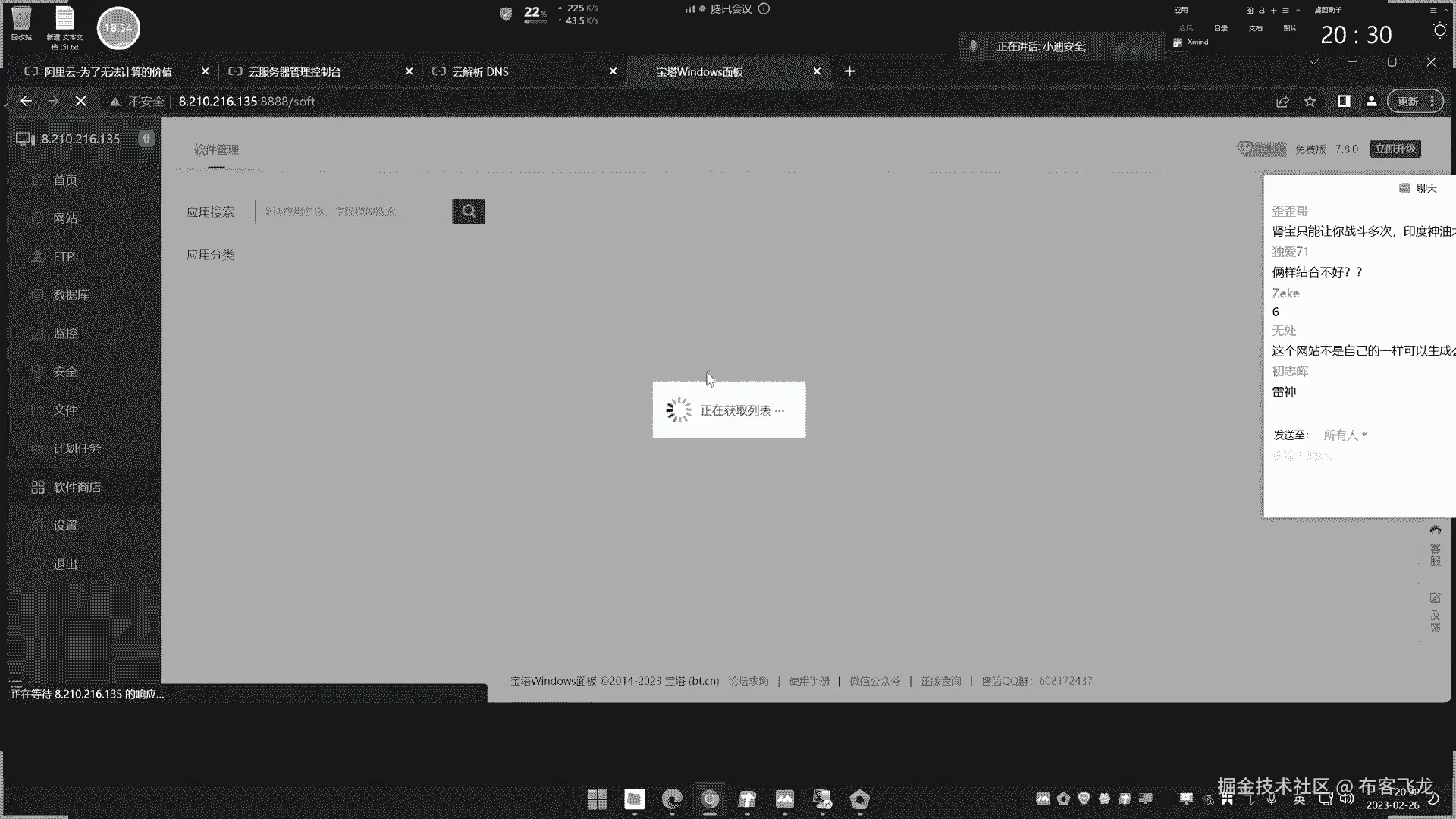Screen dimensions: 1456x819
Task: Open browser side panel icon
Action: point(1343,101)
